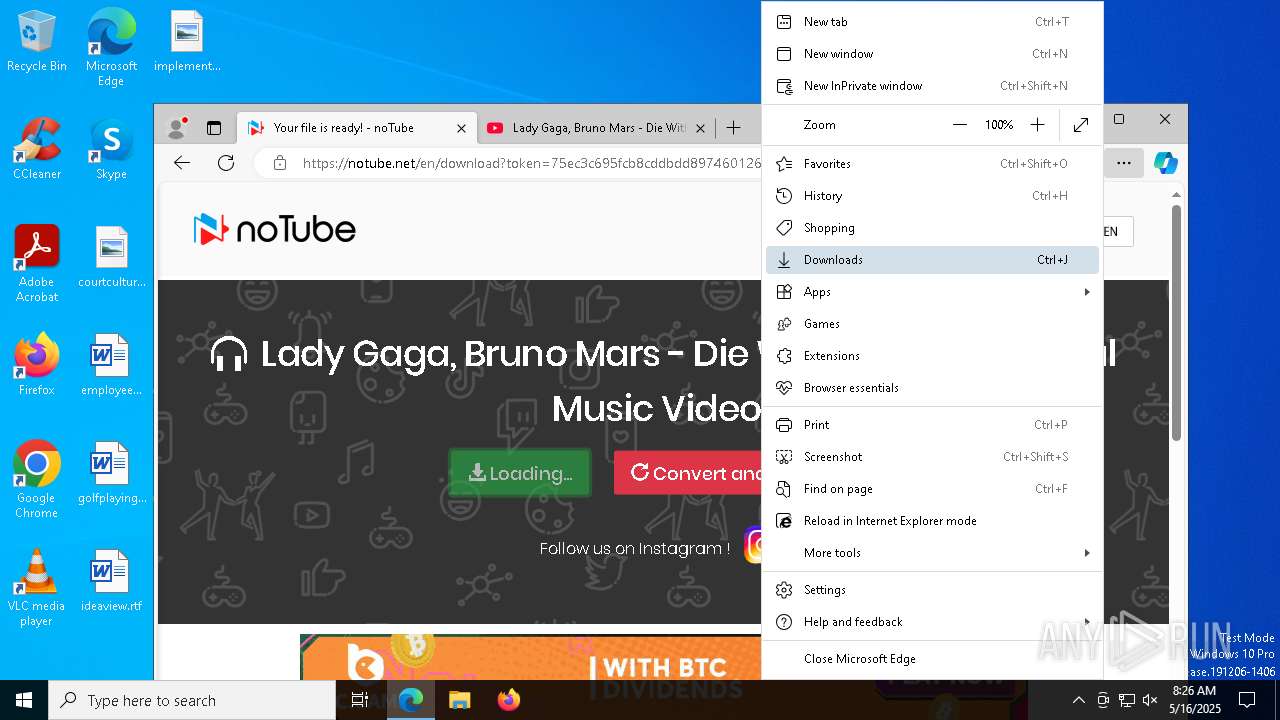Image resolution: width=1280 pixels, height=720 pixels.
Task: Choose Close Microsoft Edge
Action: point(932,659)
